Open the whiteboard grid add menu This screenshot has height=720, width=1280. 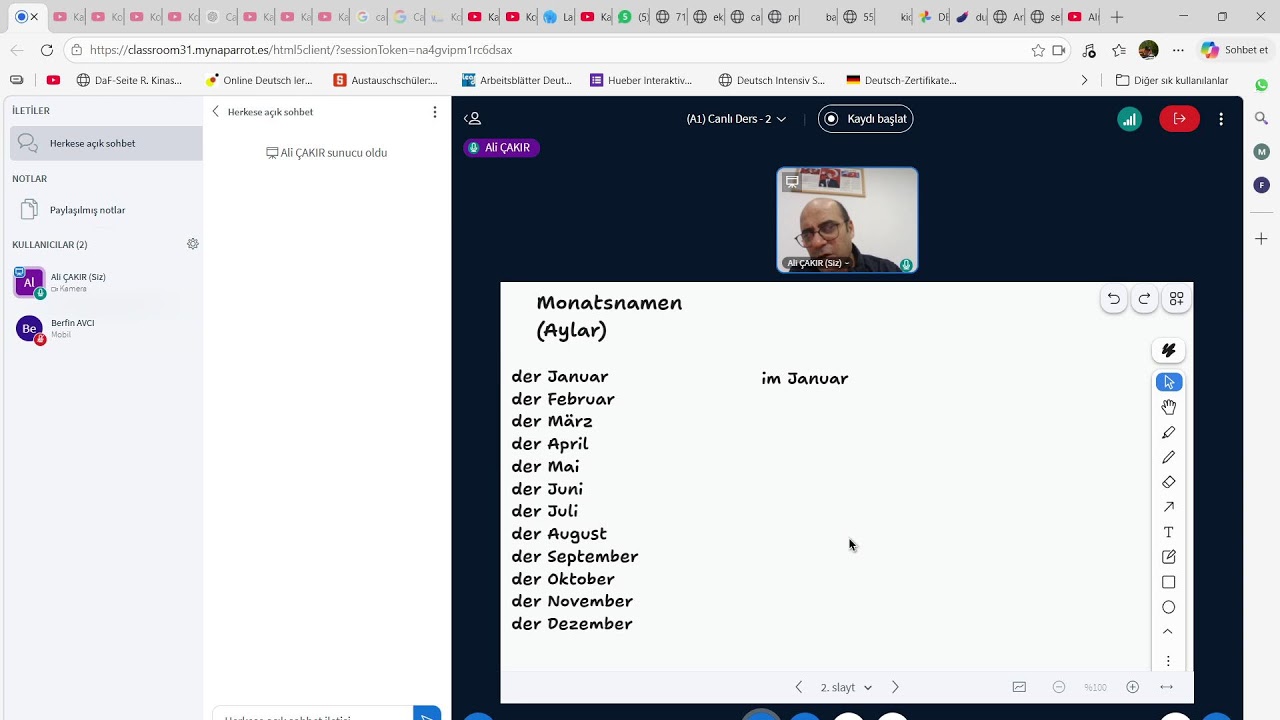coord(1177,299)
